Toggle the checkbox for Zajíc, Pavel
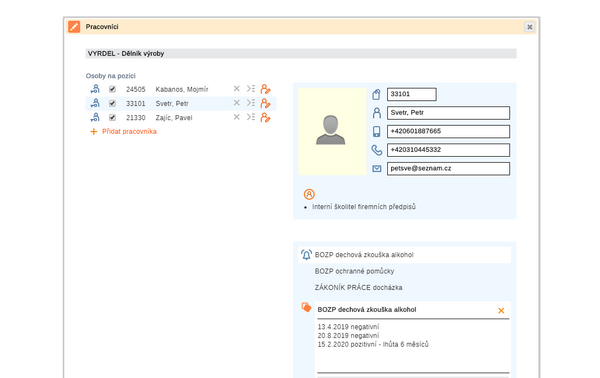 [112, 117]
